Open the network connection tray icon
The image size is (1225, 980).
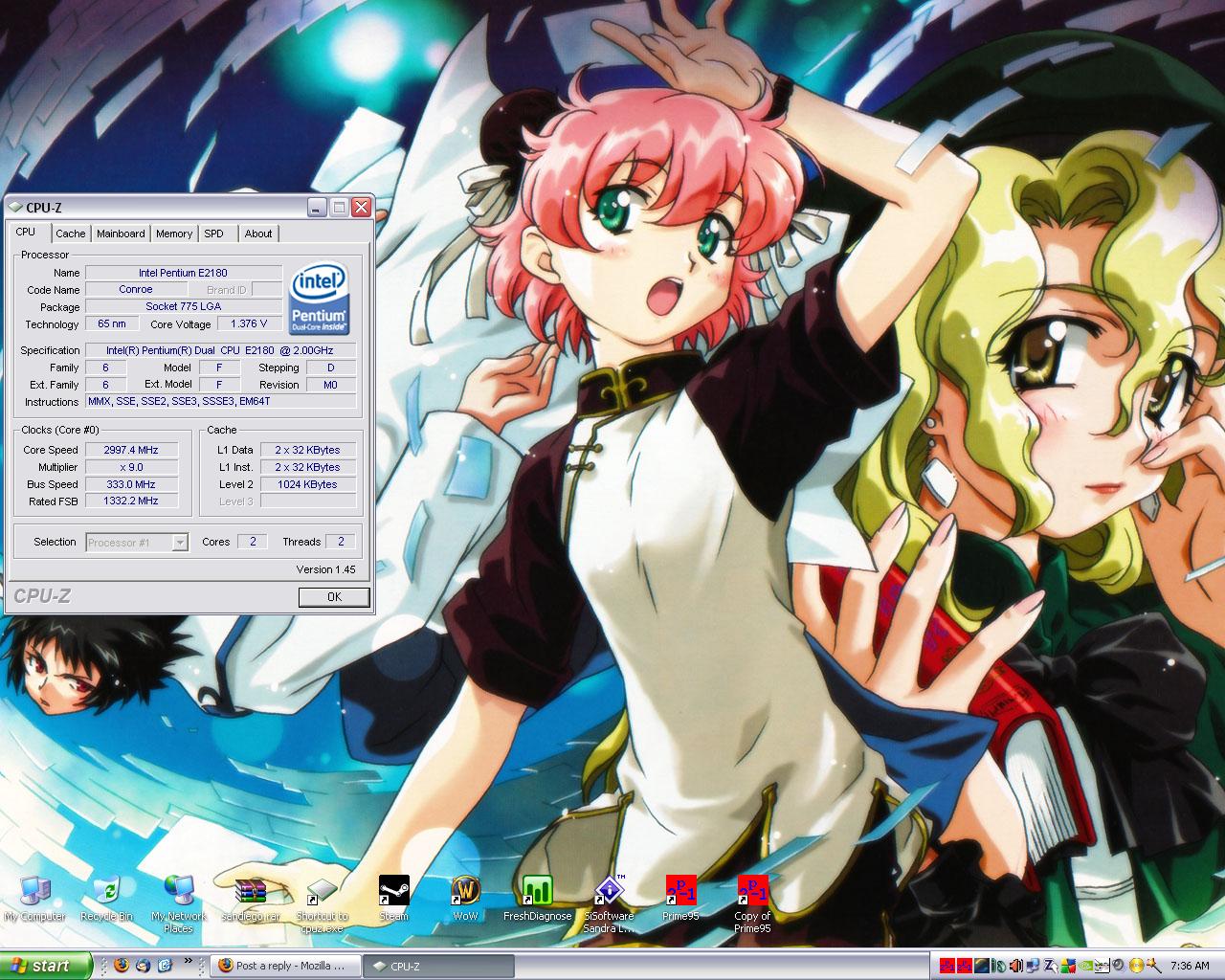[1034, 966]
